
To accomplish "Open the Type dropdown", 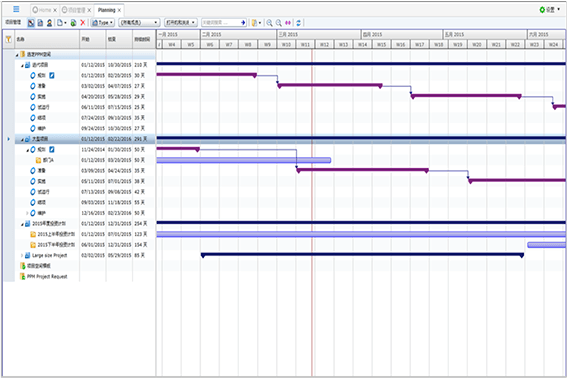I will point(103,22).
